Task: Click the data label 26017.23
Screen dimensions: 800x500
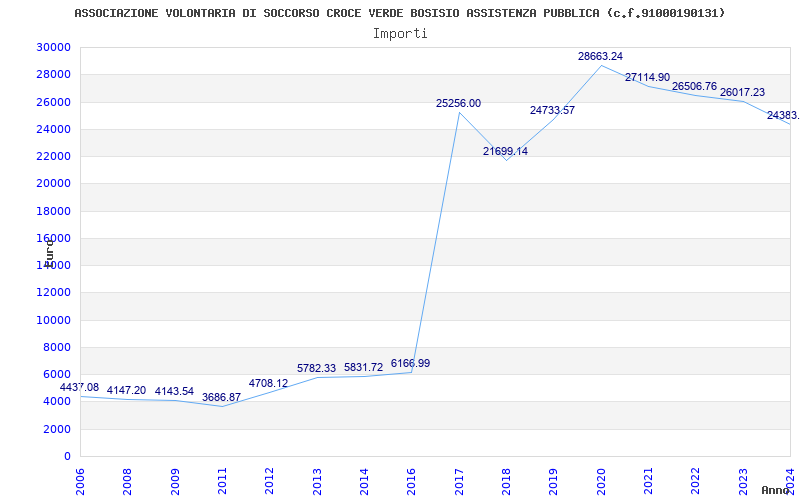Action: tap(742, 92)
